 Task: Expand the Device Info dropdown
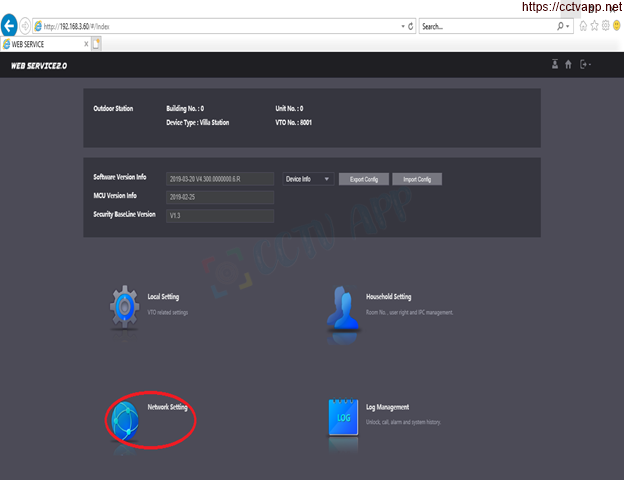307,179
